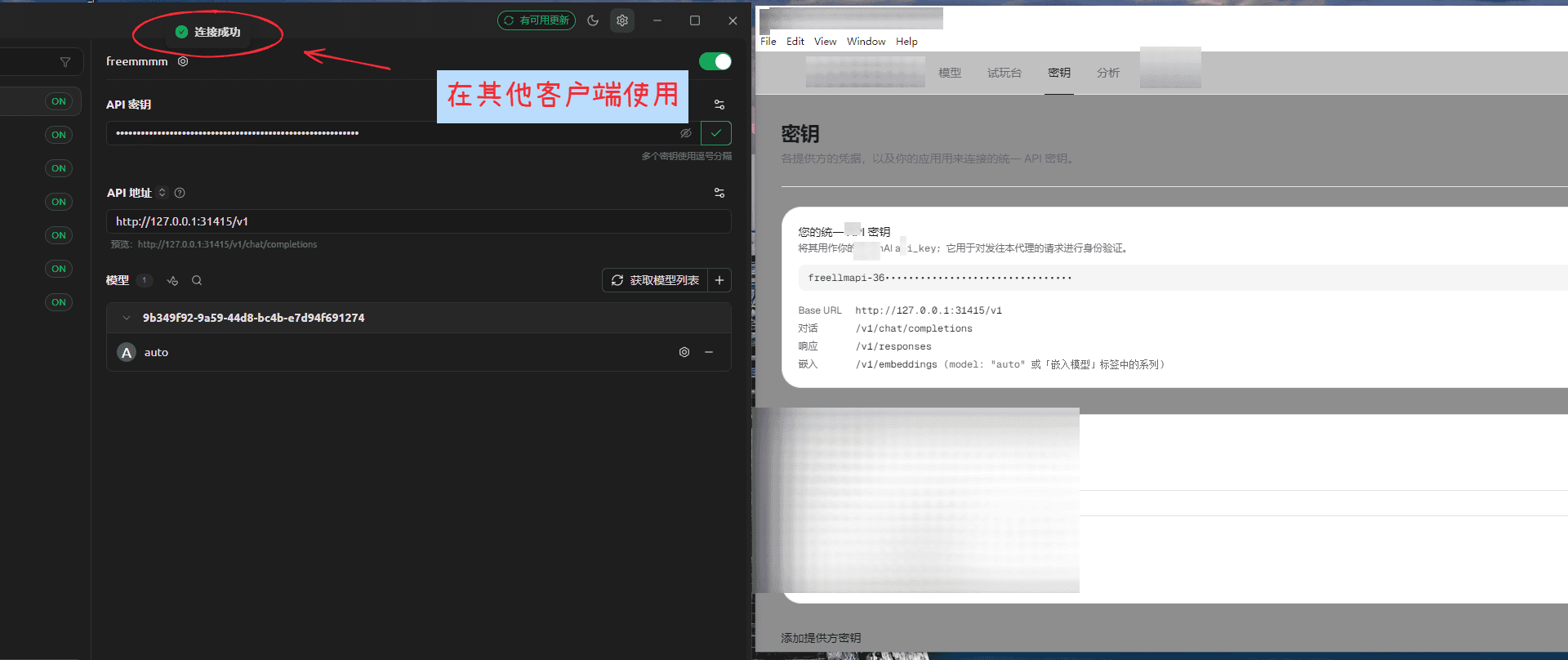Click the ON badge of the selected provider
Screen dimensions: 1568x660
(x=59, y=101)
